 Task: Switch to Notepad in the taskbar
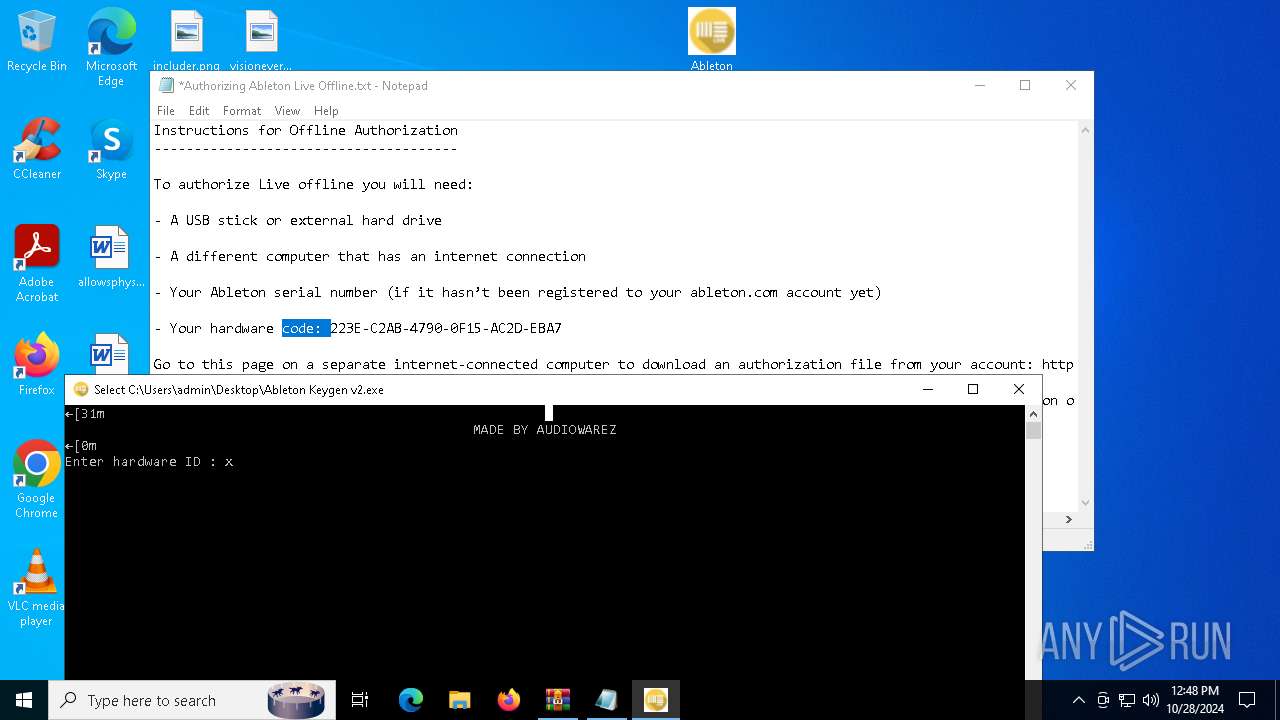point(607,700)
